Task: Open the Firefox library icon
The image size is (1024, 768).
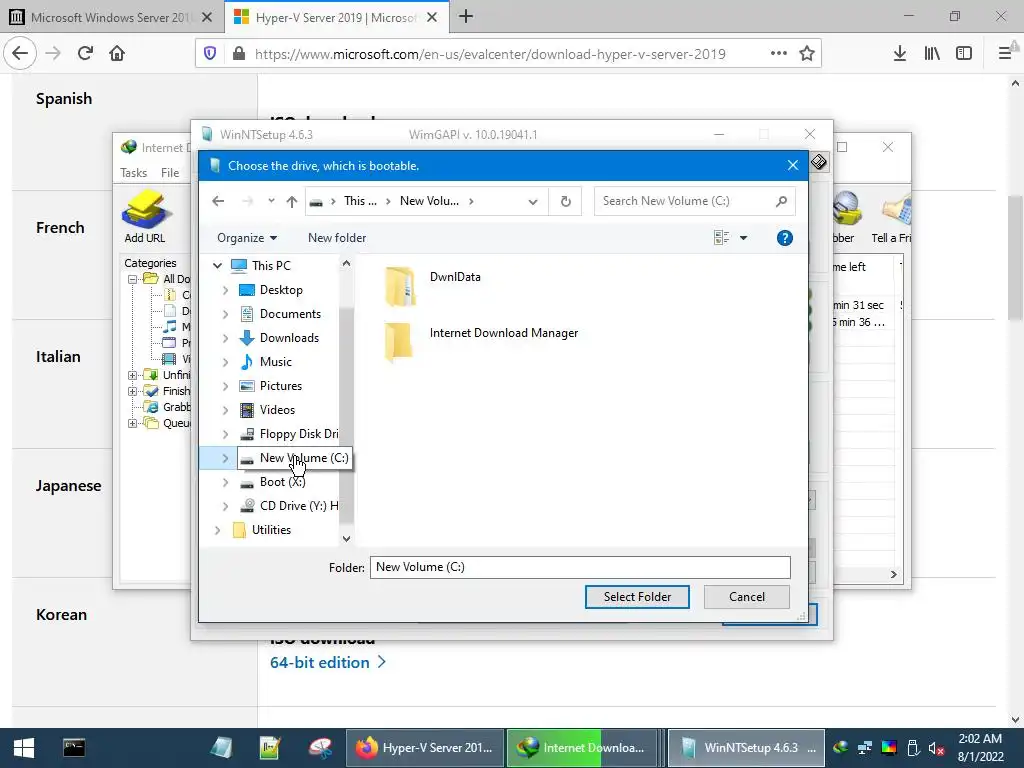Action: pyautogui.click(x=932, y=54)
